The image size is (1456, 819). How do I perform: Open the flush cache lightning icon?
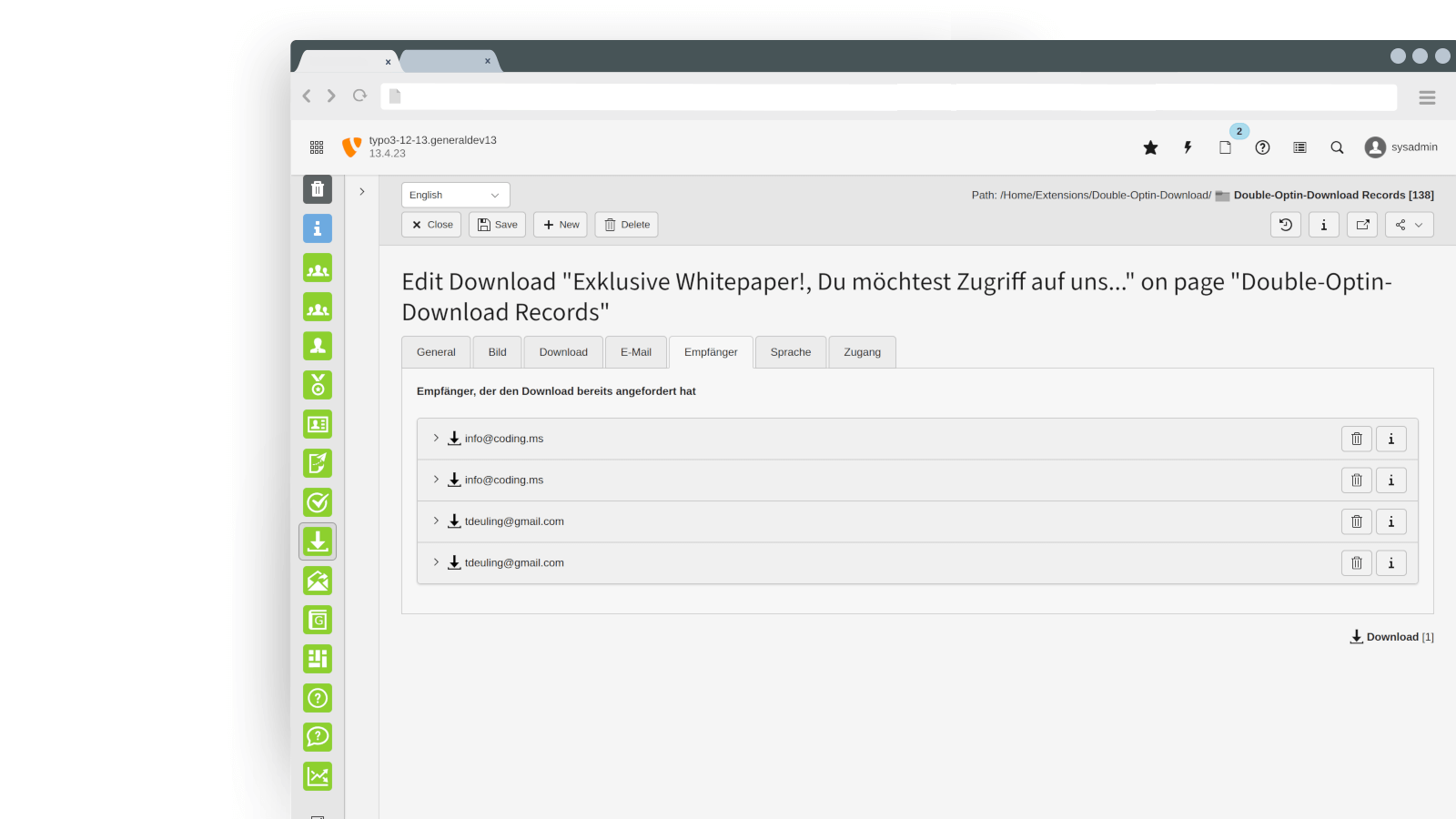1188,147
